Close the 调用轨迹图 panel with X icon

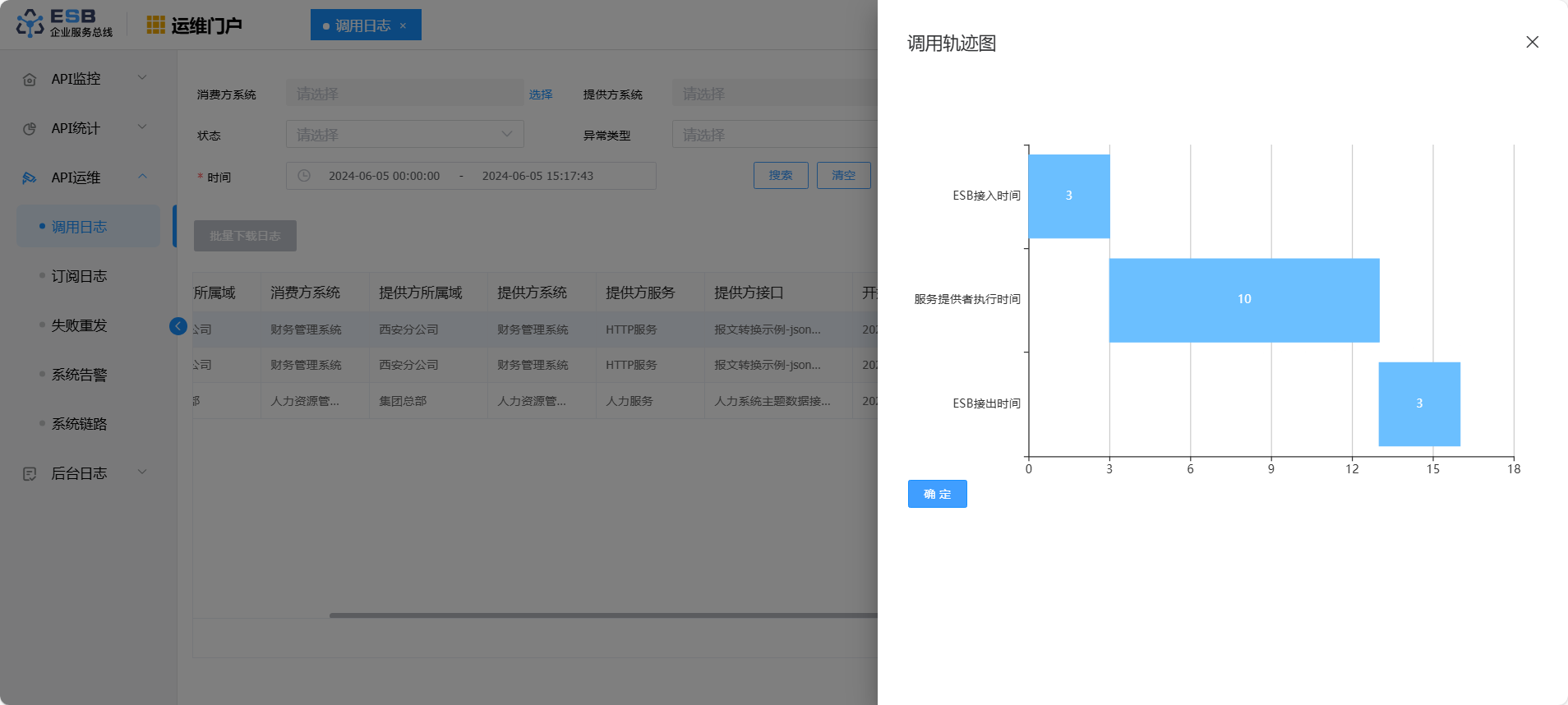pyautogui.click(x=1532, y=42)
